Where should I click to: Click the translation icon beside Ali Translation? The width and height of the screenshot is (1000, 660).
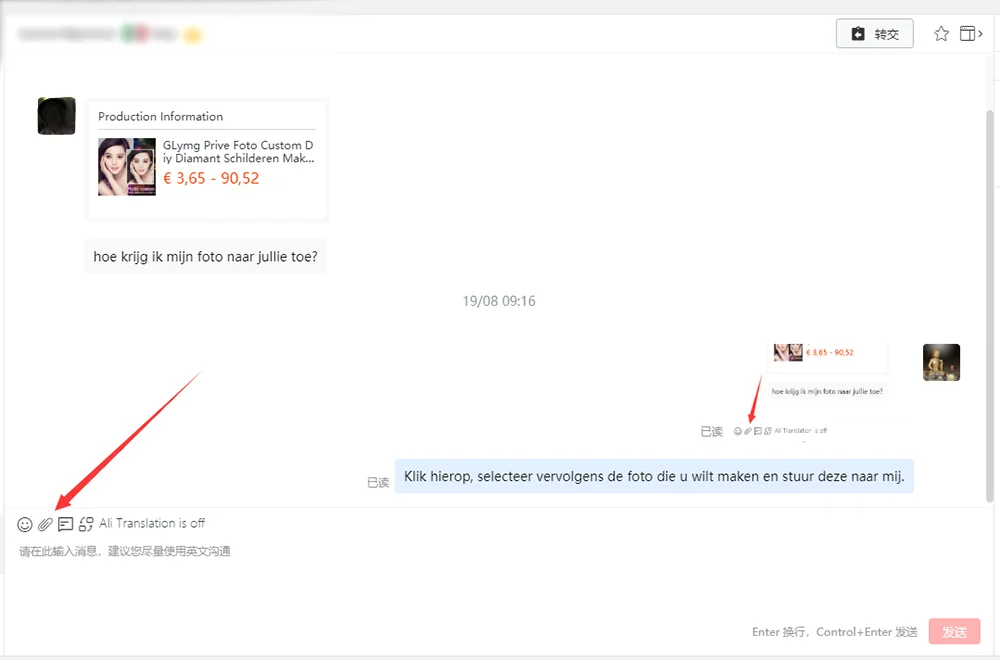point(86,524)
